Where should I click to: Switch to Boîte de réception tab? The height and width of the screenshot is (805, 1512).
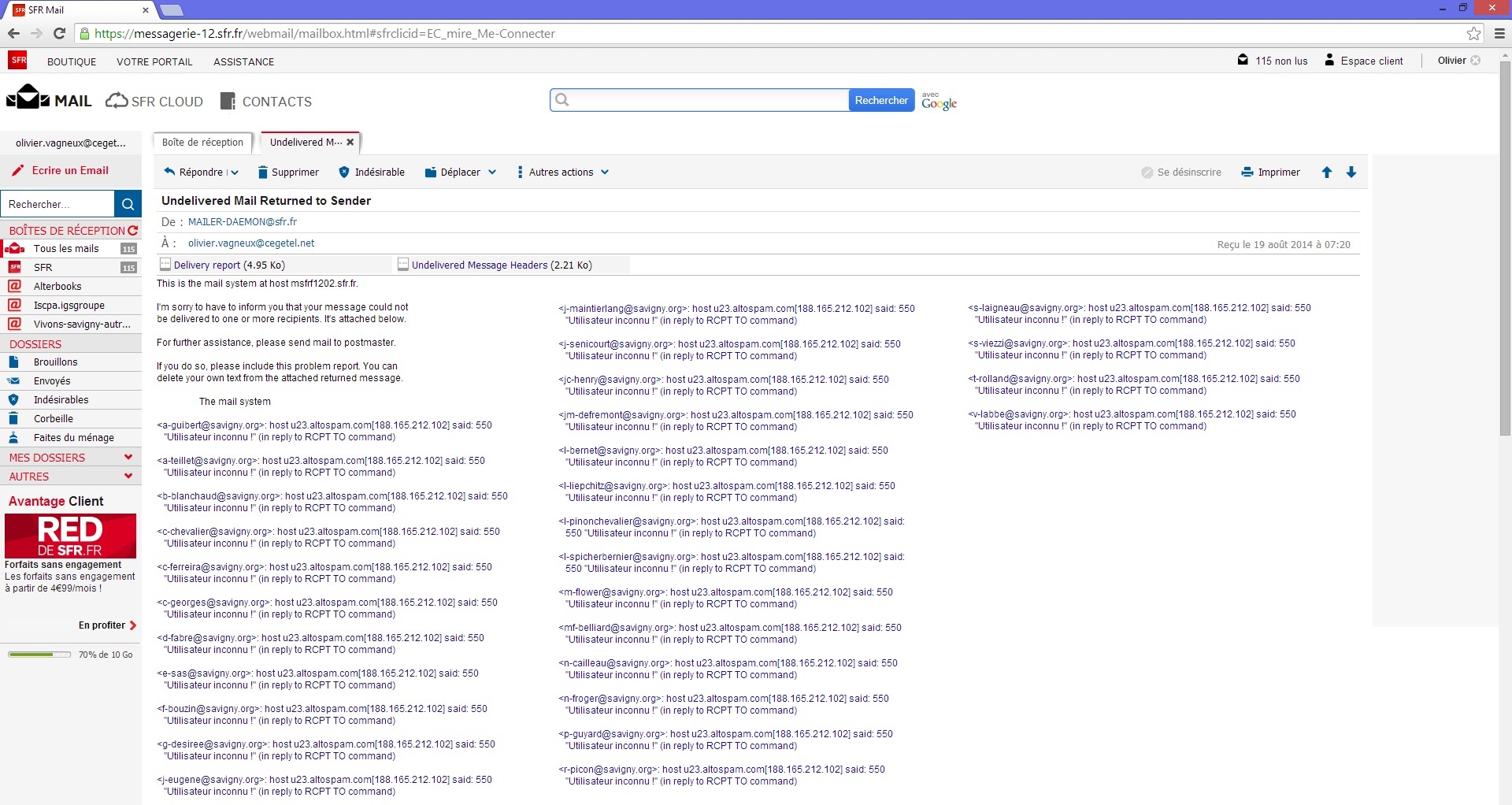(x=202, y=143)
